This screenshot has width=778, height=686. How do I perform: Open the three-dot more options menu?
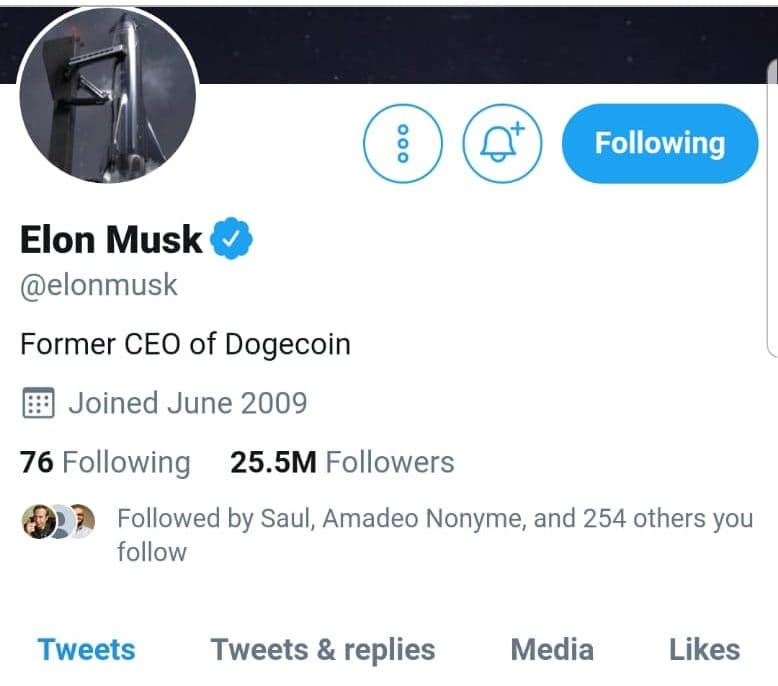click(x=402, y=143)
